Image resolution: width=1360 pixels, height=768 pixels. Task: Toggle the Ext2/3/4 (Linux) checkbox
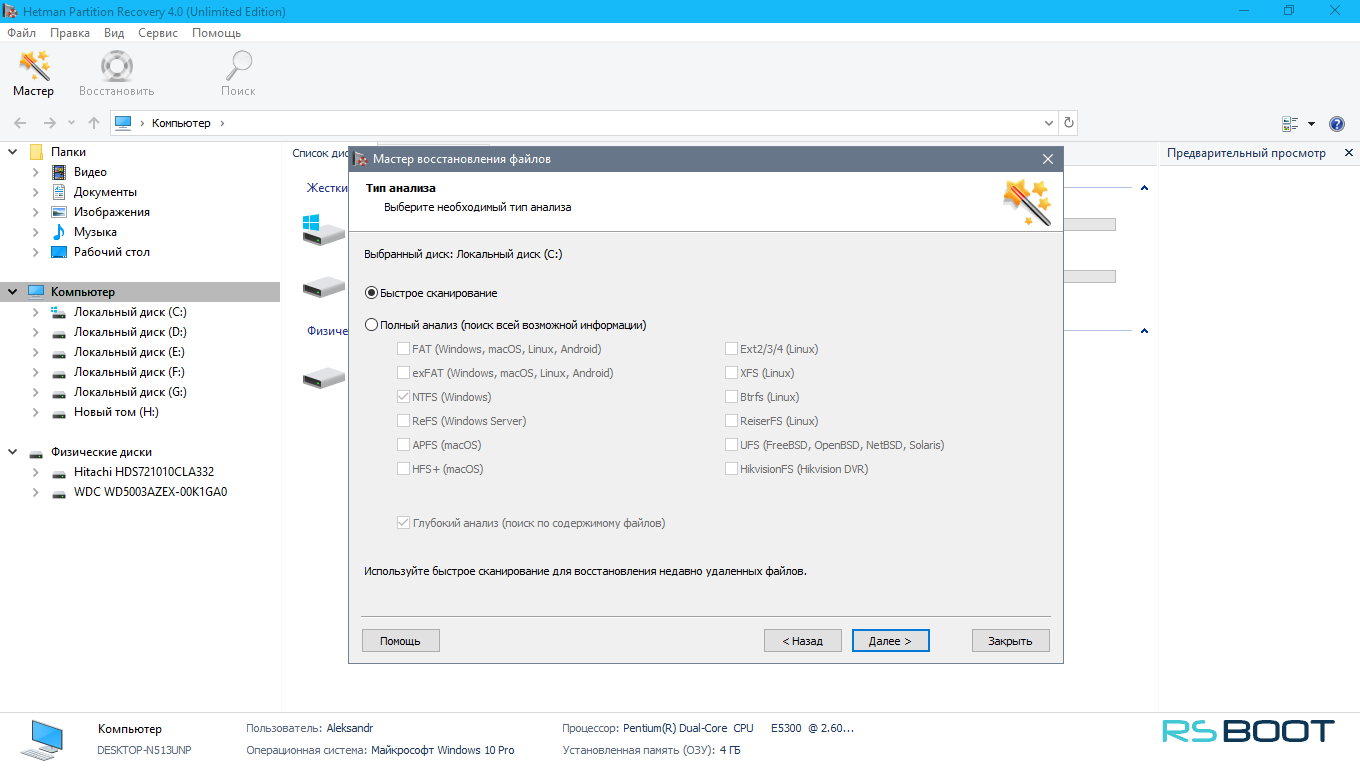(x=731, y=349)
